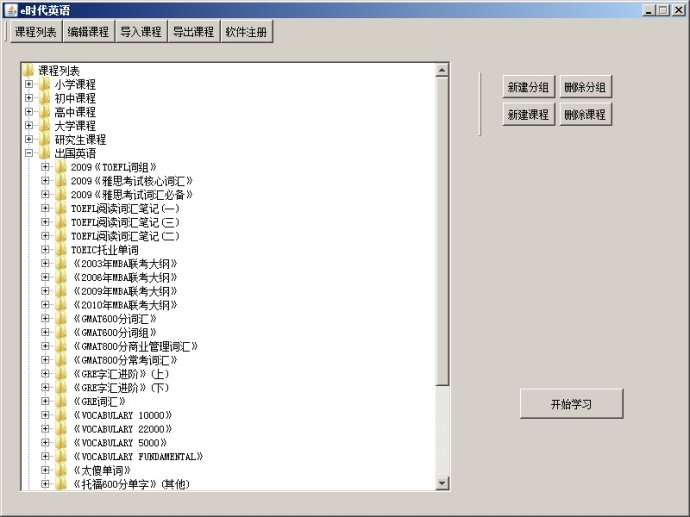Open 软件注册 from the toolbar
690x517 pixels.
(x=246, y=32)
